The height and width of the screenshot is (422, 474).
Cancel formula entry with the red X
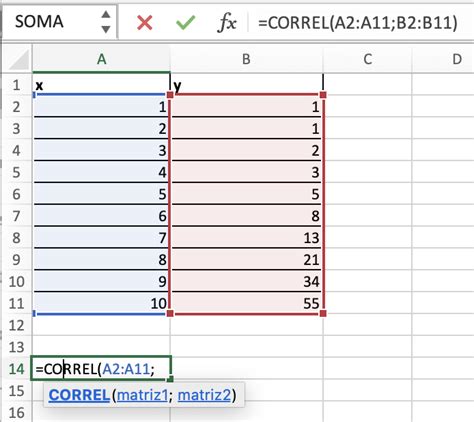pyautogui.click(x=145, y=23)
